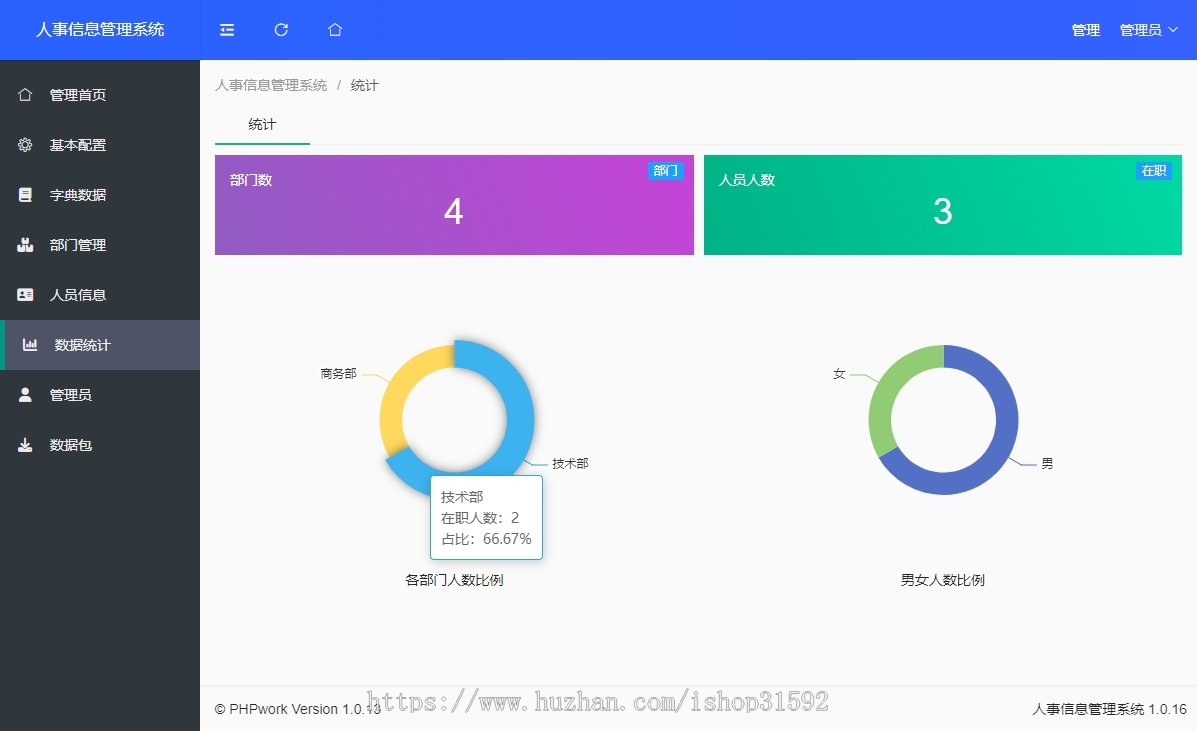Click the ID card icon beside 人员信息

25,295
